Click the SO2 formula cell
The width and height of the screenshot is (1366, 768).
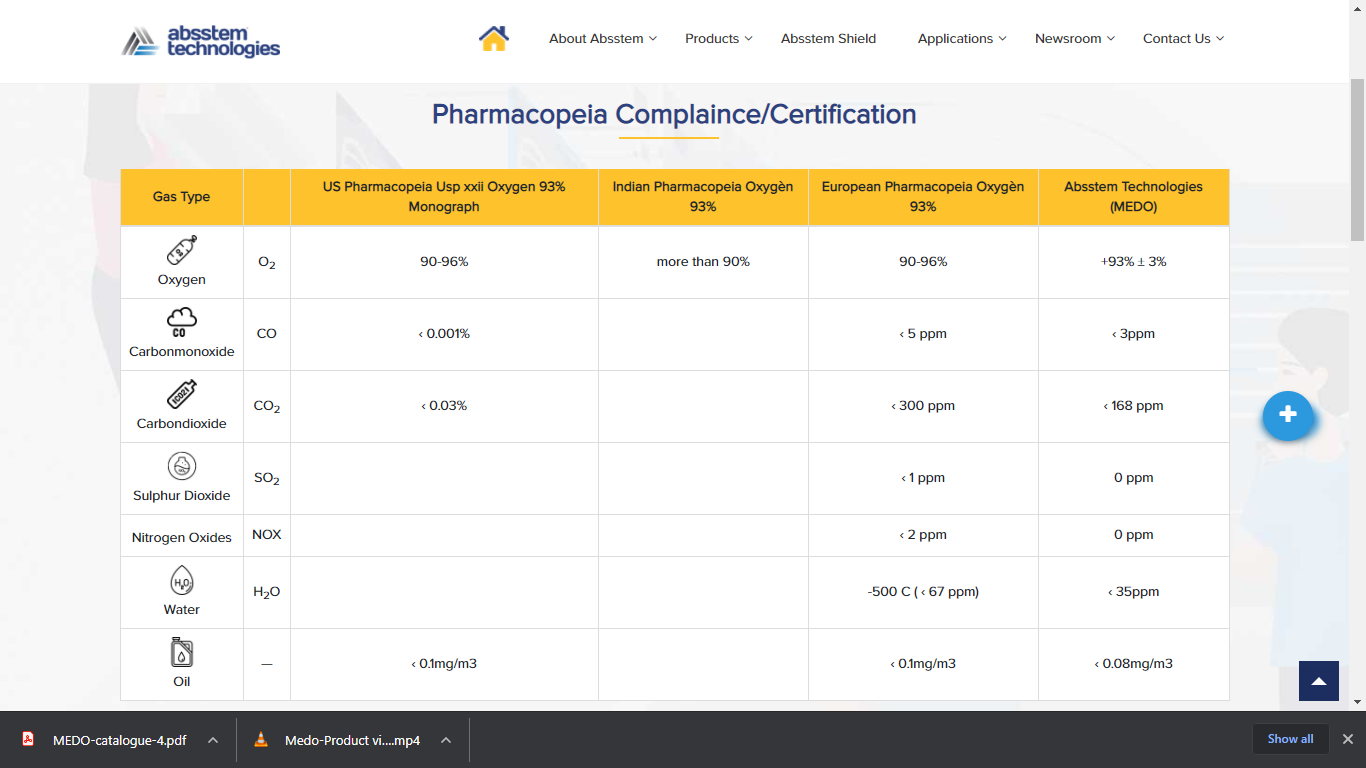[x=267, y=478]
